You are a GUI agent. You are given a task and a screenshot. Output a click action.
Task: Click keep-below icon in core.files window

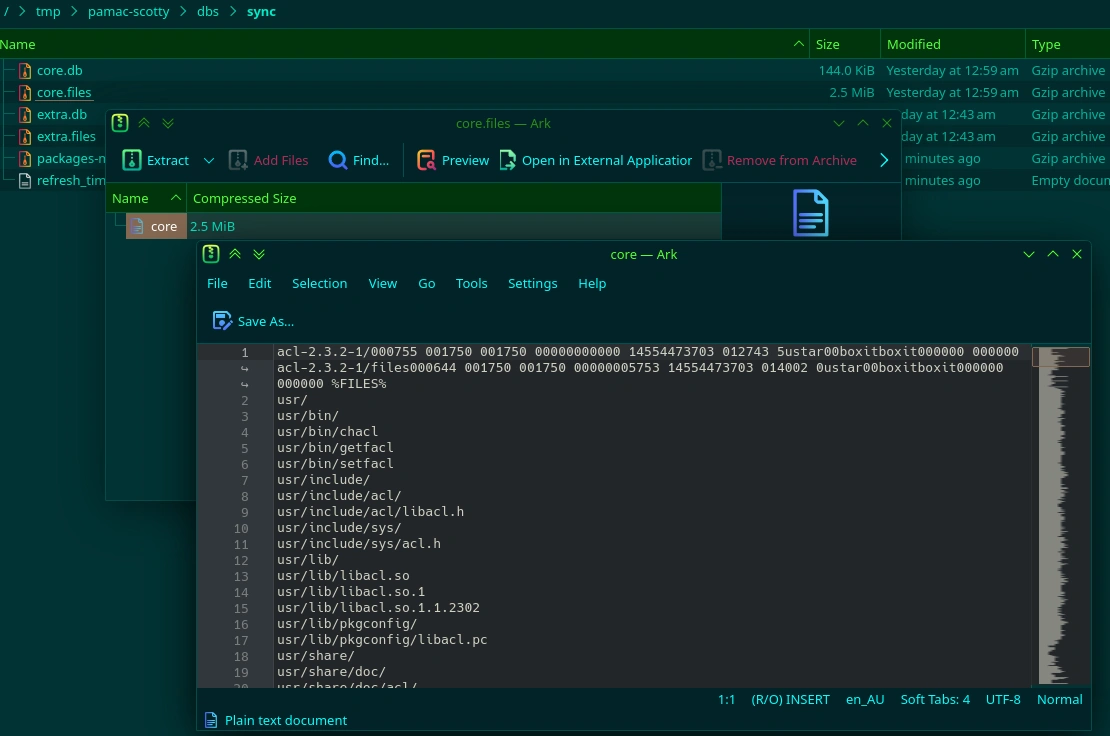coord(168,123)
